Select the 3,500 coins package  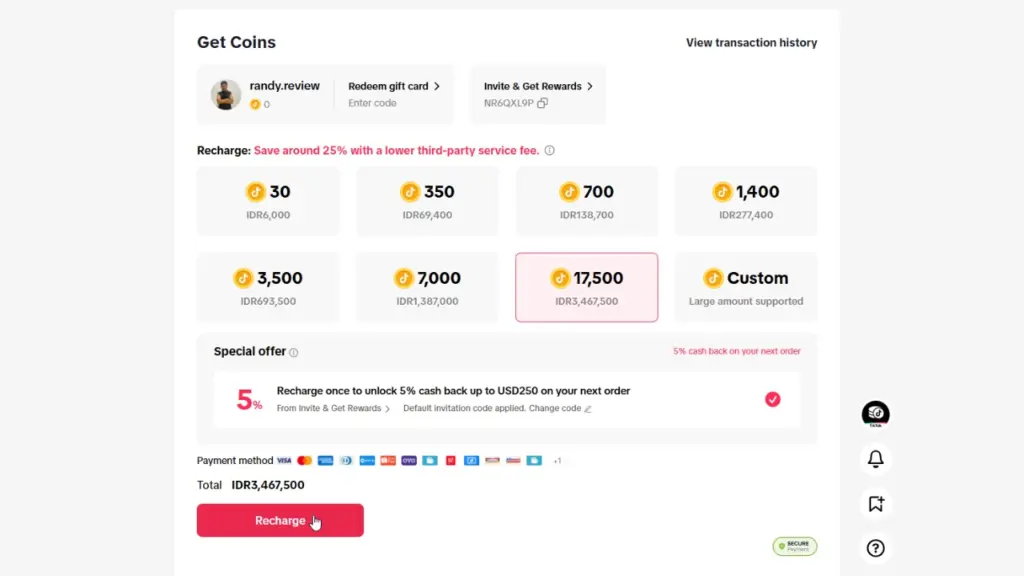click(x=267, y=286)
